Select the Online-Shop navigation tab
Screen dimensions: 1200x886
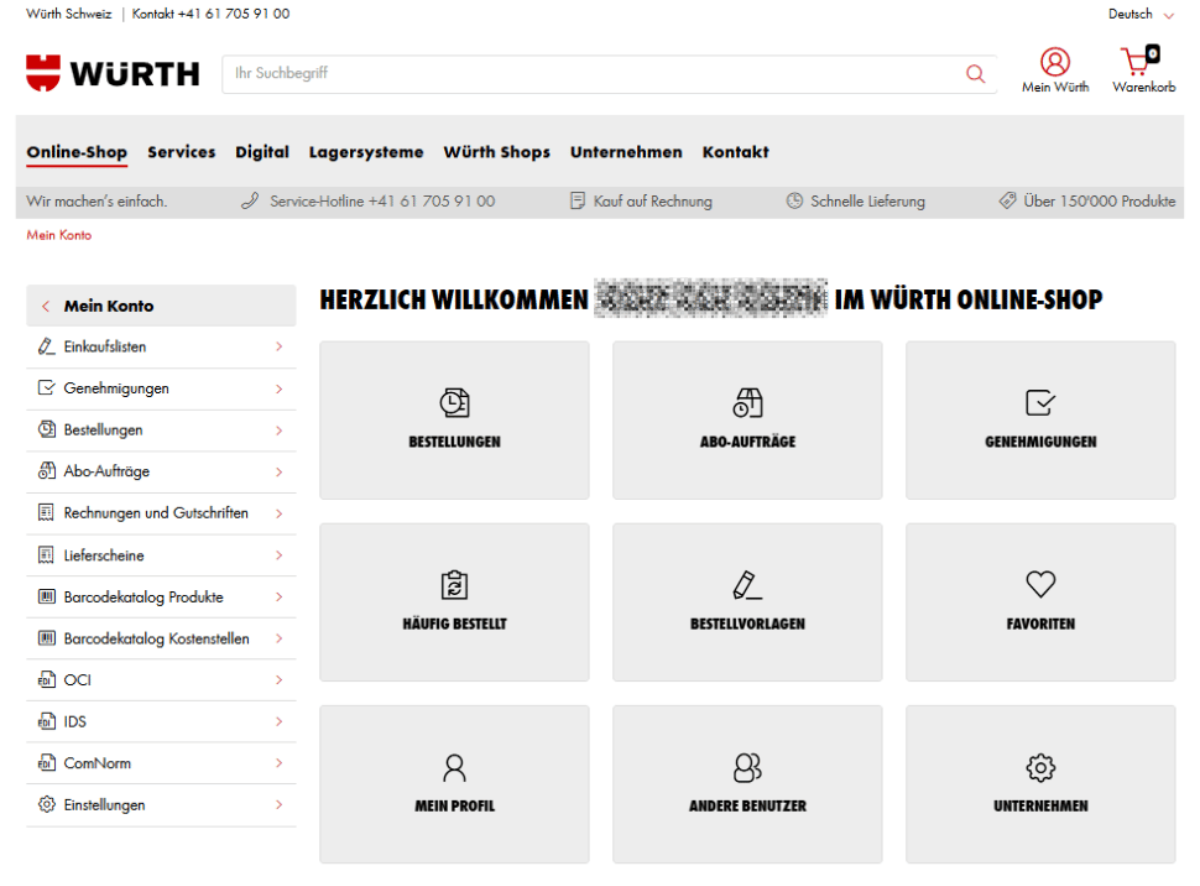coord(77,152)
